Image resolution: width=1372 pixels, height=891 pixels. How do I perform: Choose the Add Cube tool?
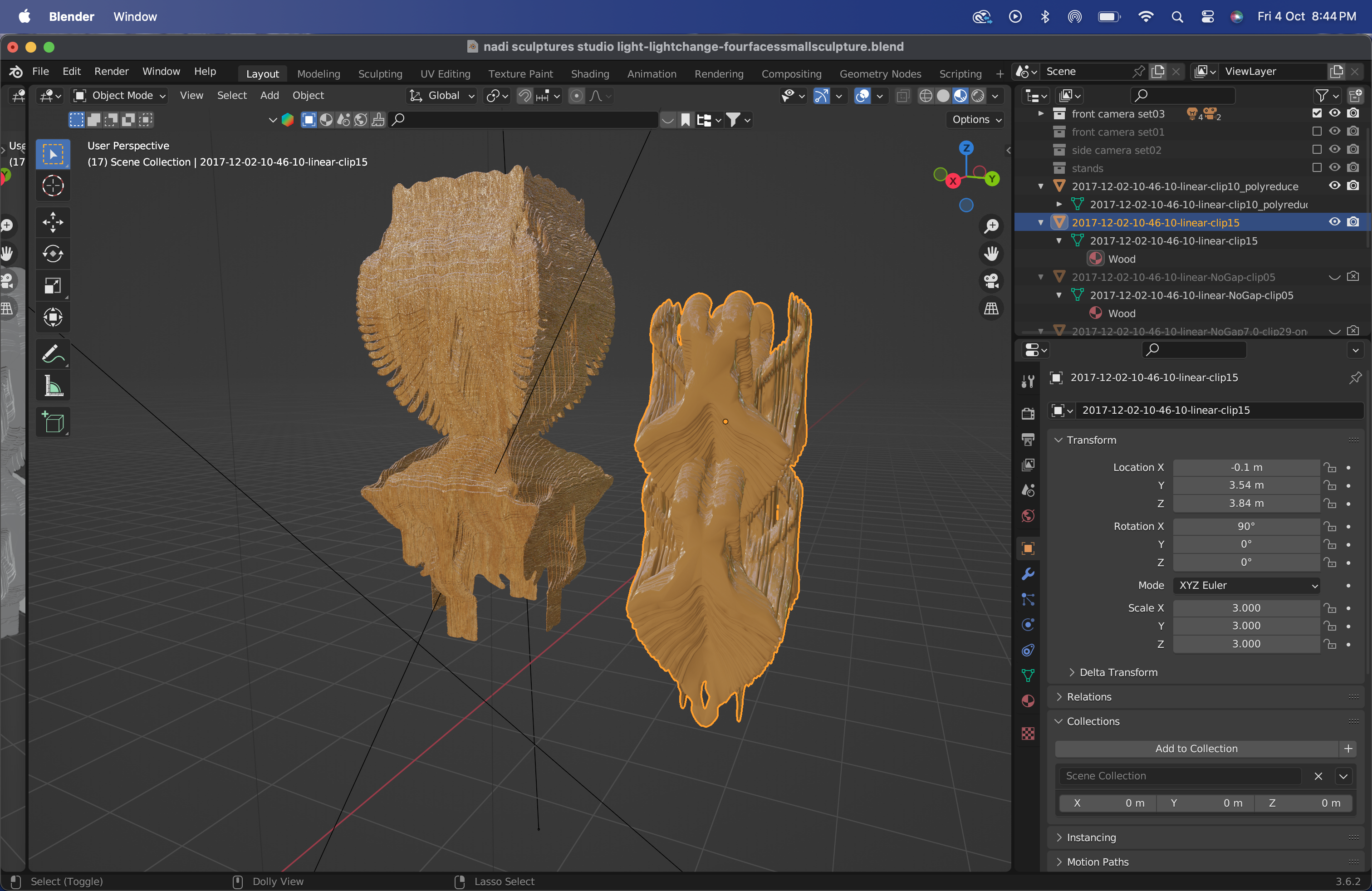pos(53,423)
